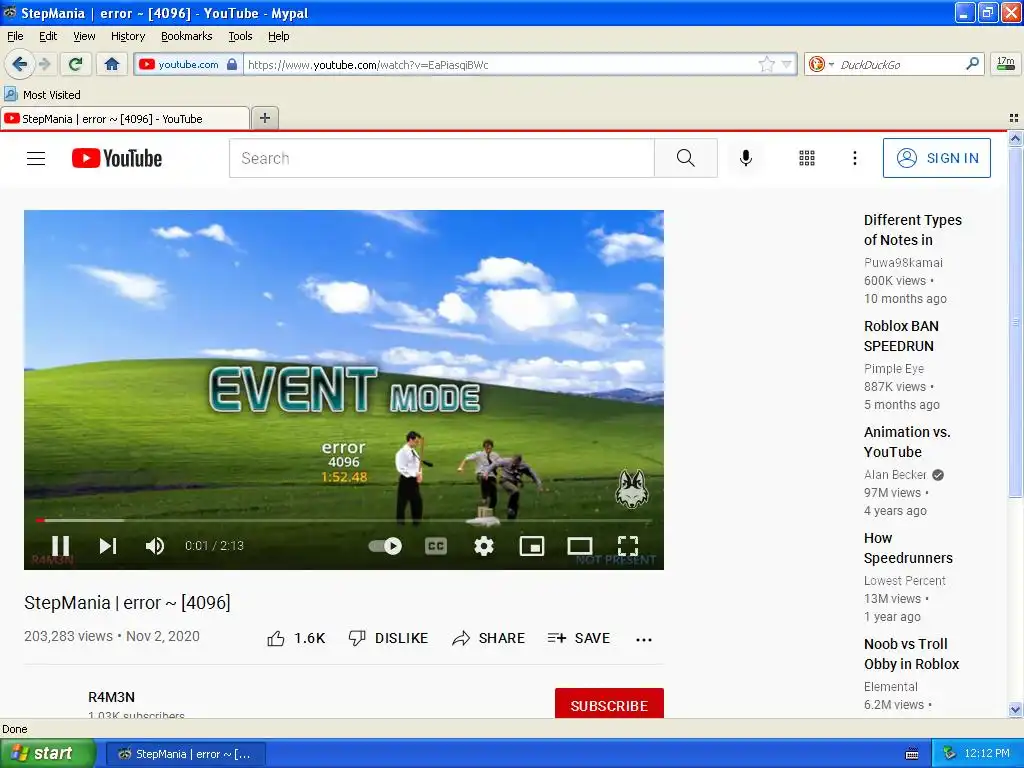Image resolution: width=1024 pixels, height=768 pixels.
Task: Open 'Noob vs Troll Obby in Roblox'
Action: [911, 654]
